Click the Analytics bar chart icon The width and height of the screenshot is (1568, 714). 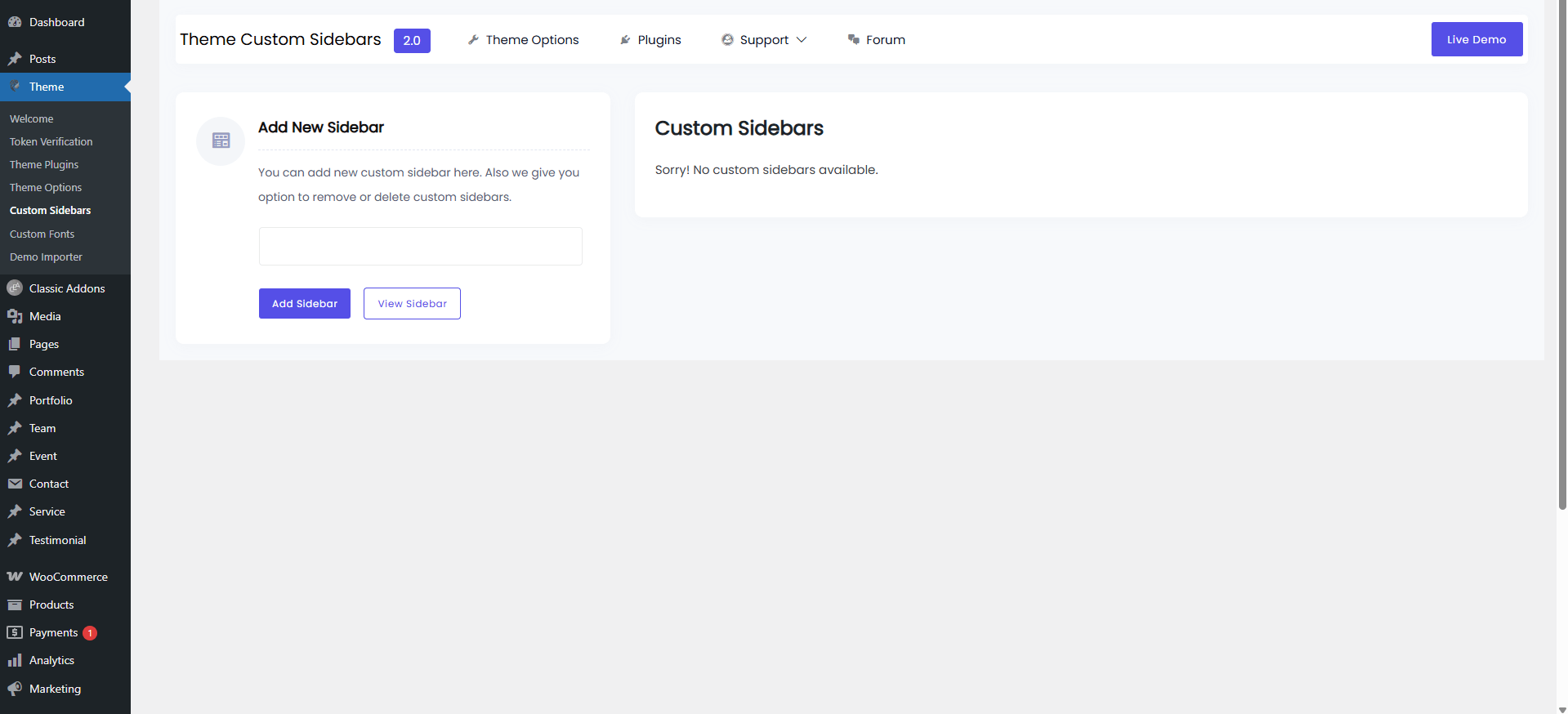point(15,660)
